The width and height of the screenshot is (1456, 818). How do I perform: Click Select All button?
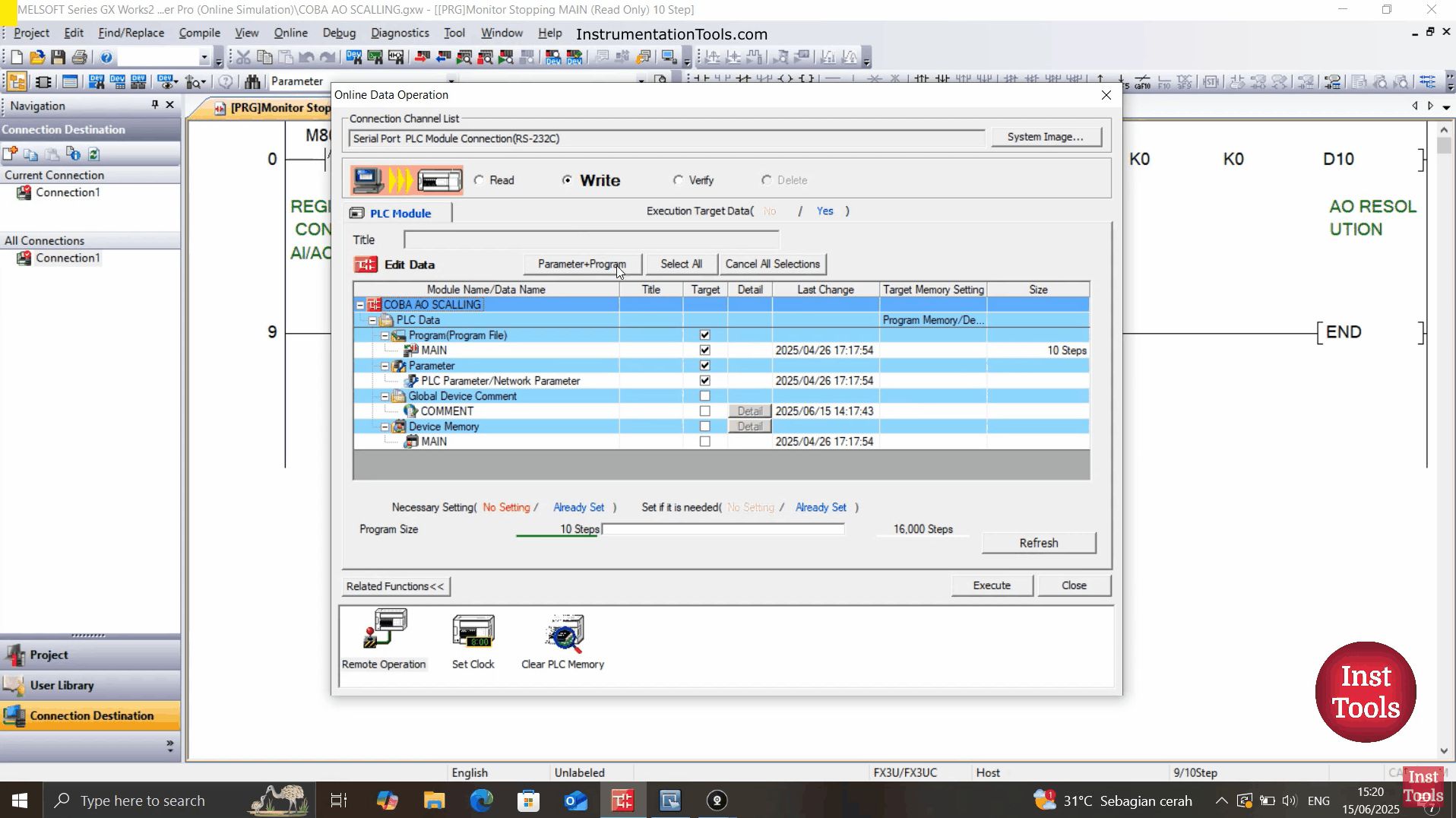coord(681,264)
